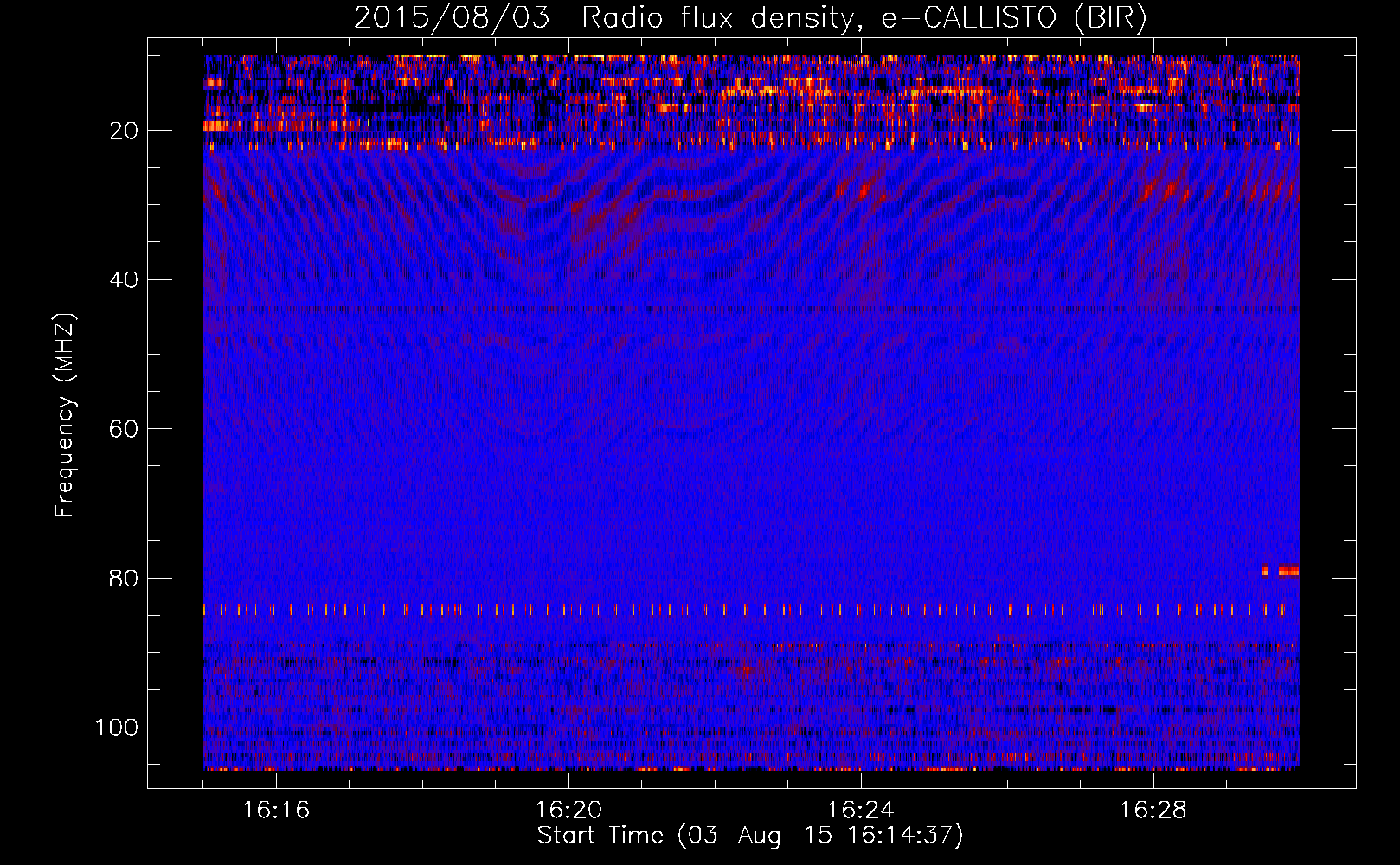Click the 'Frequency (MHZ)' axis label

pos(66,414)
